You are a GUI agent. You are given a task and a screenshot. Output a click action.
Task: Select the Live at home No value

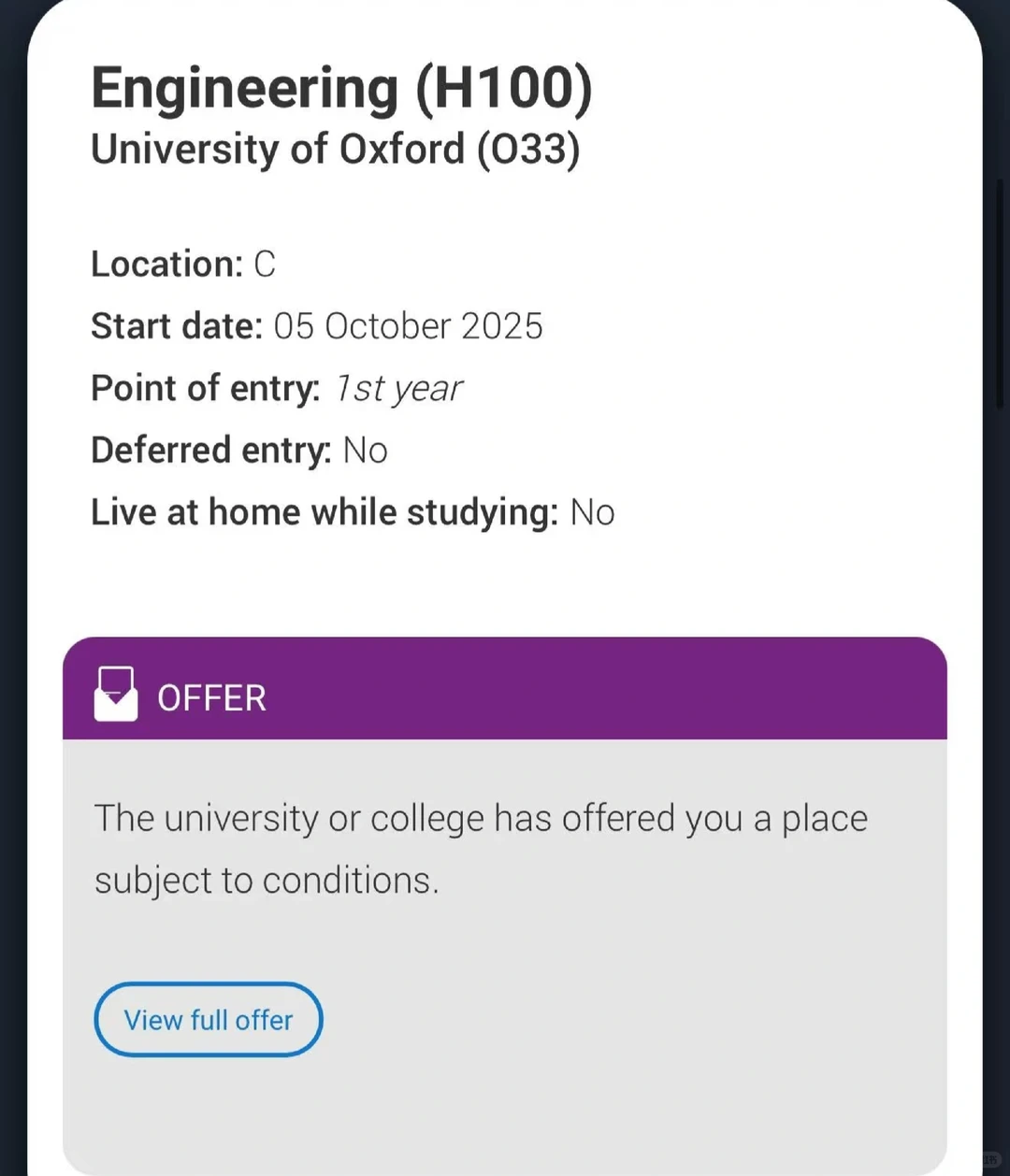(593, 512)
